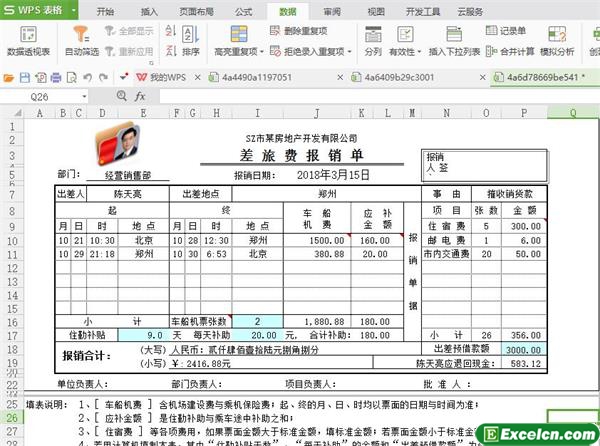
Task: Expand the Name Box dropdown arrow
Action: pyautogui.click(x=84, y=97)
